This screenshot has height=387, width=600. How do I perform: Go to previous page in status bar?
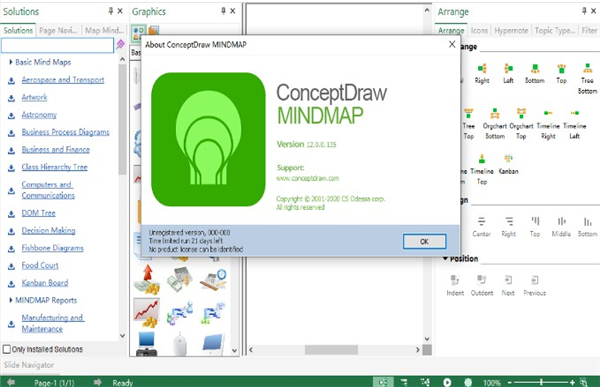[x=11, y=382]
